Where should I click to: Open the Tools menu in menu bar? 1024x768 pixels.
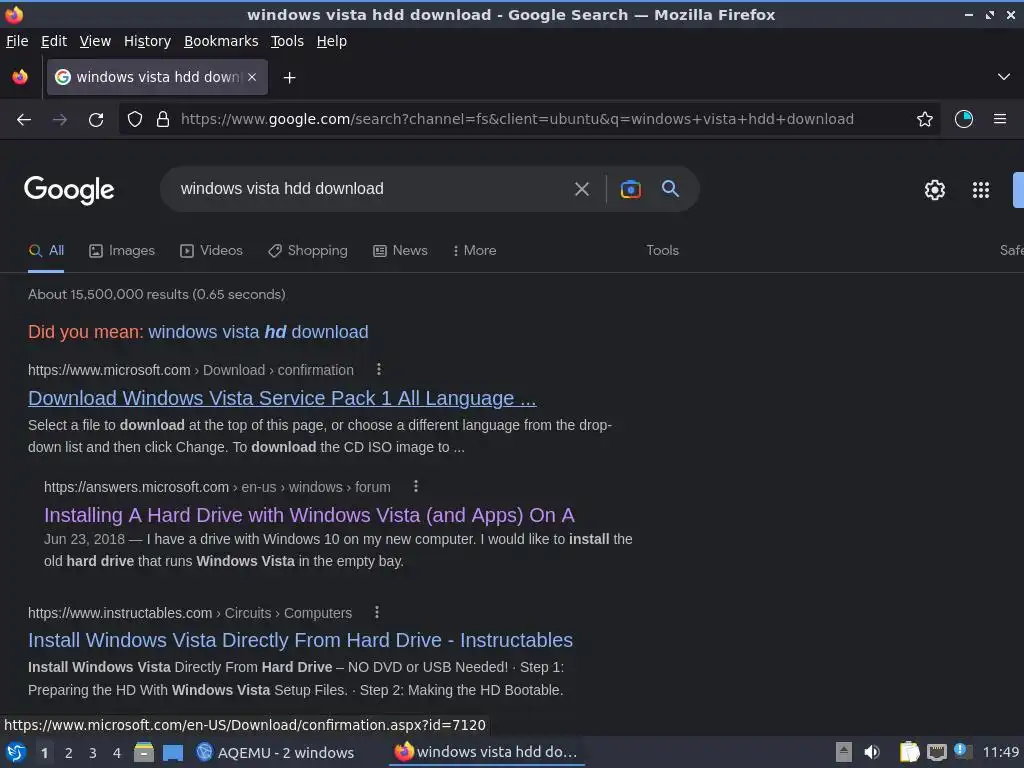[x=287, y=41]
